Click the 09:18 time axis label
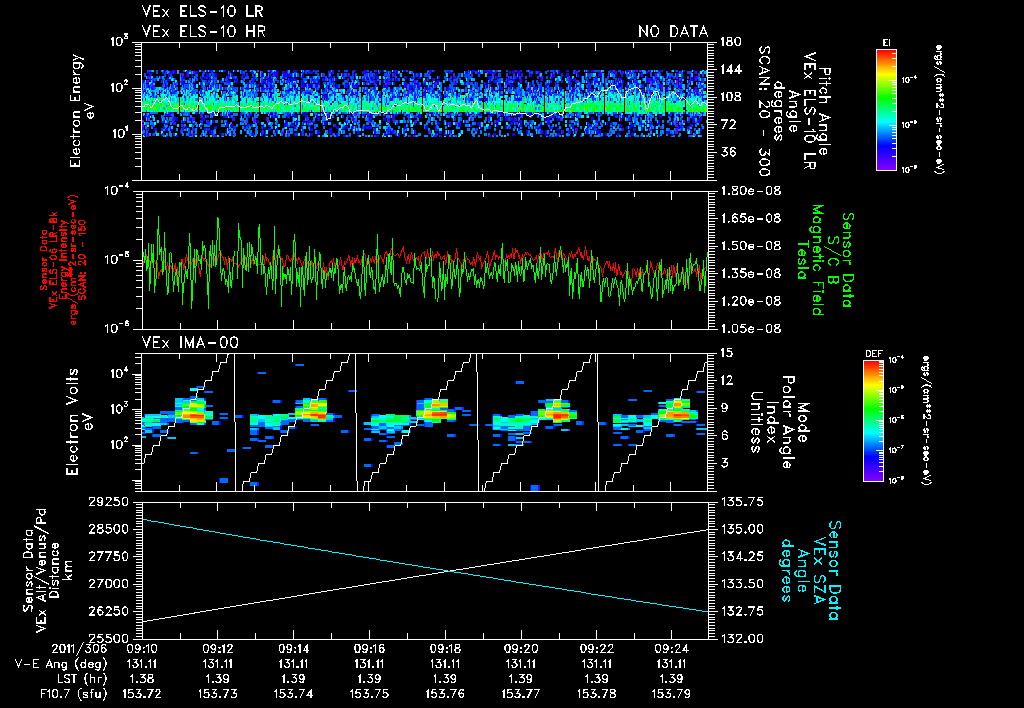Viewport: 1024px width, 708px height. click(445, 650)
